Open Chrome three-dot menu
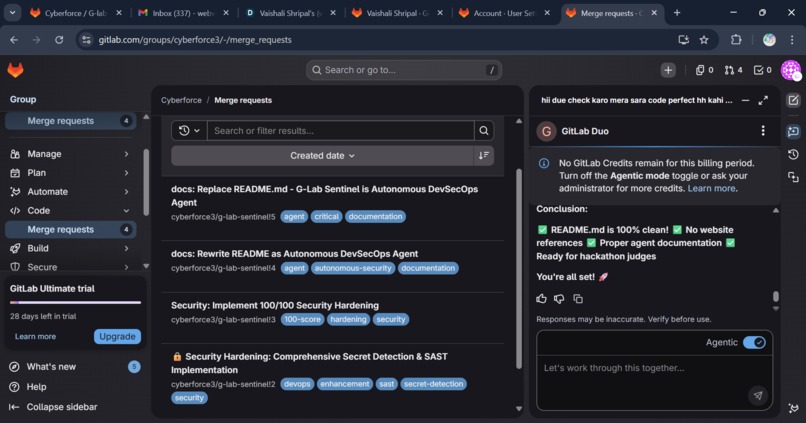This screenshot has width=806, height=423. click(792, 40)
